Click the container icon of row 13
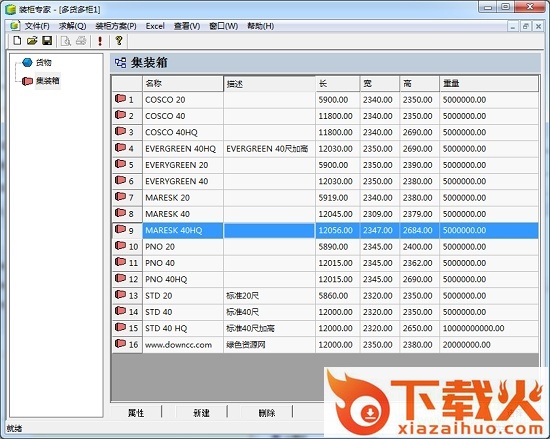 (120, 295)
